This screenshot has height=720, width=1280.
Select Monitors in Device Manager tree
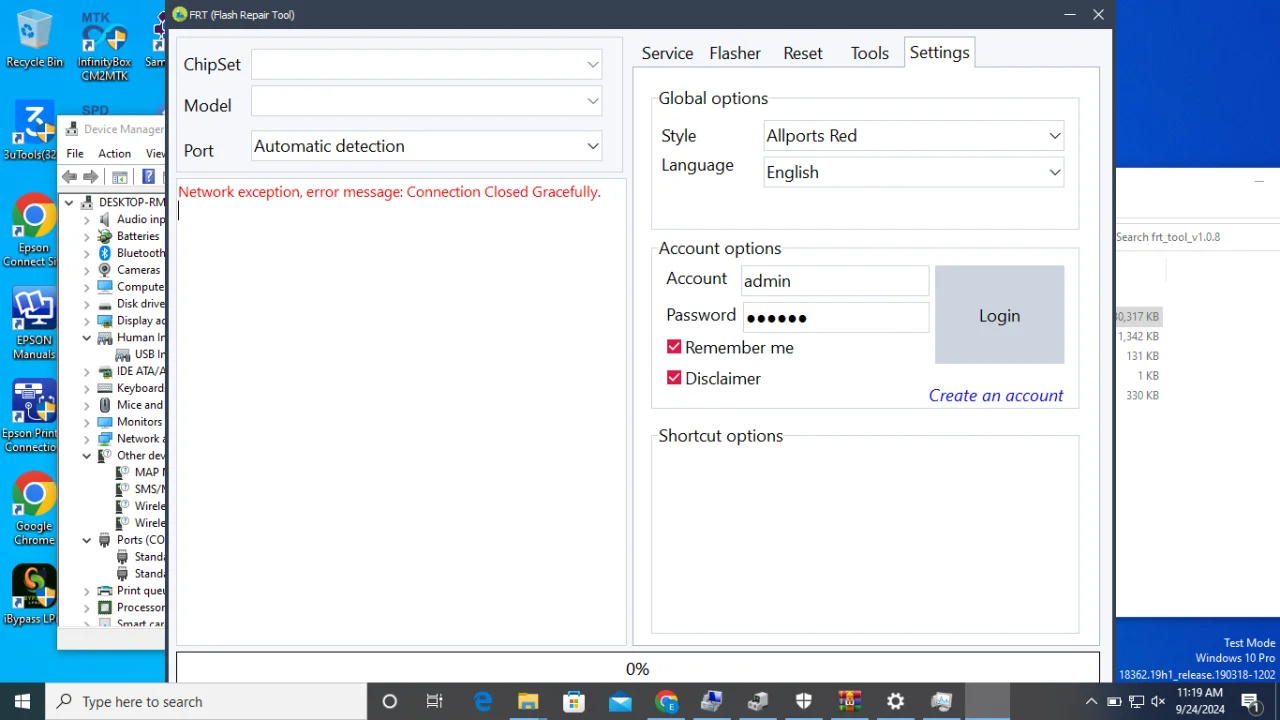(x=139, y=422)
